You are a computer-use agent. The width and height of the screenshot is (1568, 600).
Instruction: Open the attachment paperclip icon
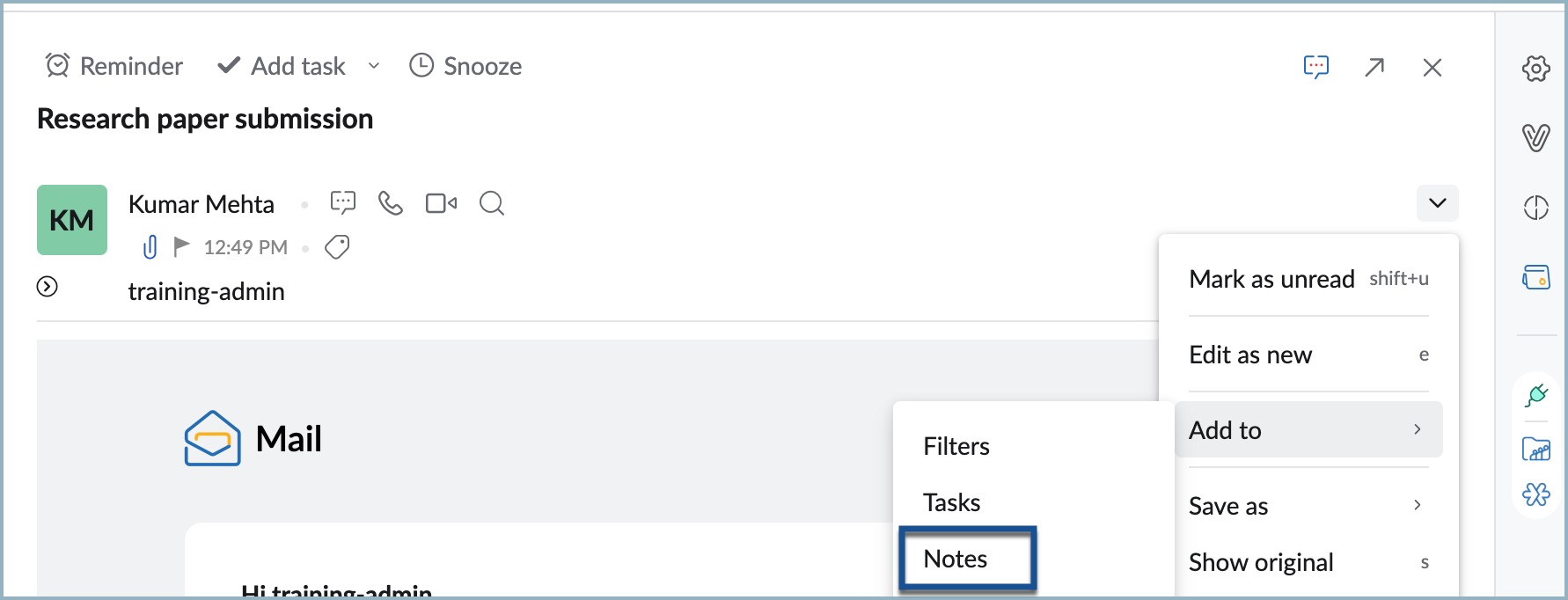(150, 247)
